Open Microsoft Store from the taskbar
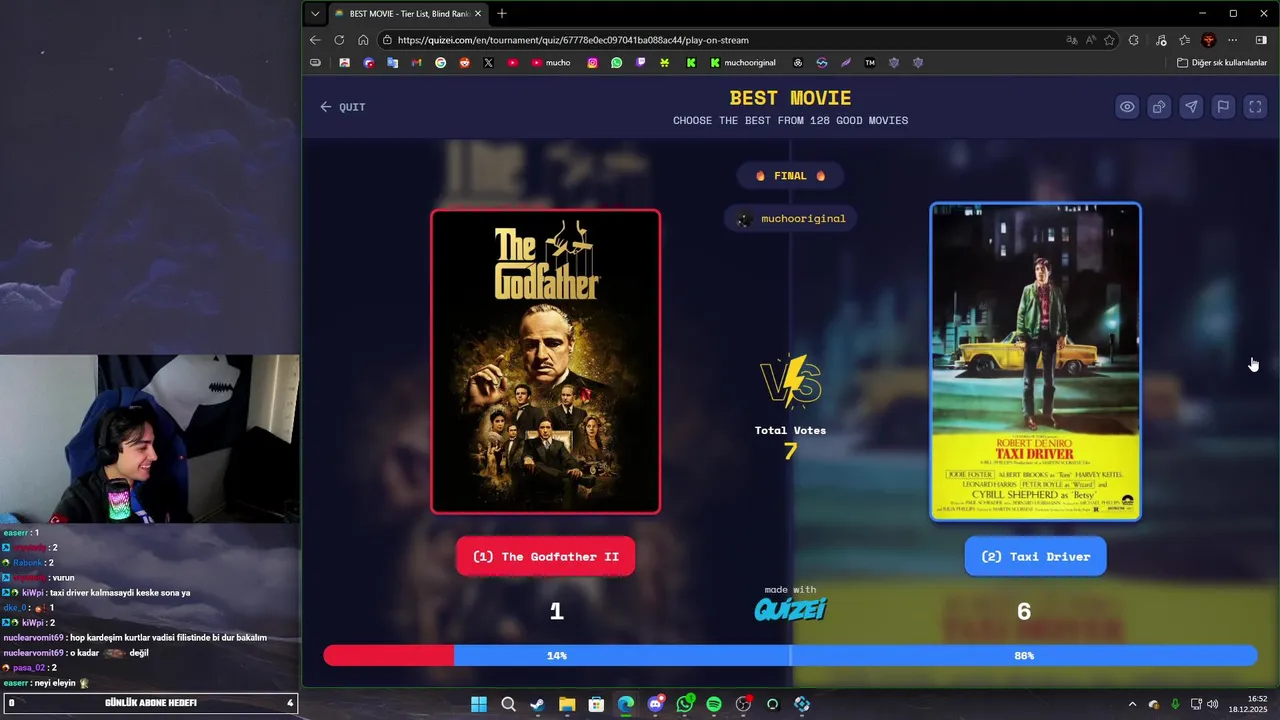This screenshot has width=1280, height=720. (x=596, y=704)
